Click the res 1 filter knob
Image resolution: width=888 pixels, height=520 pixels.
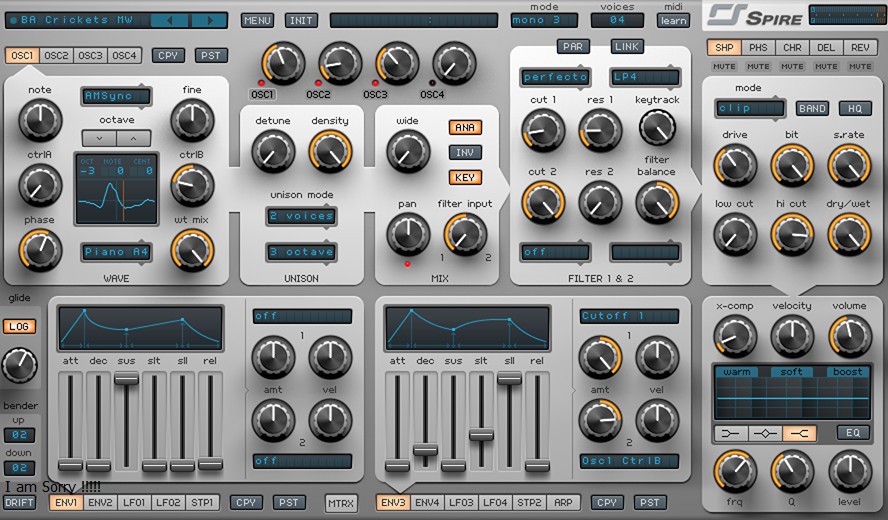tap(600, 130)
